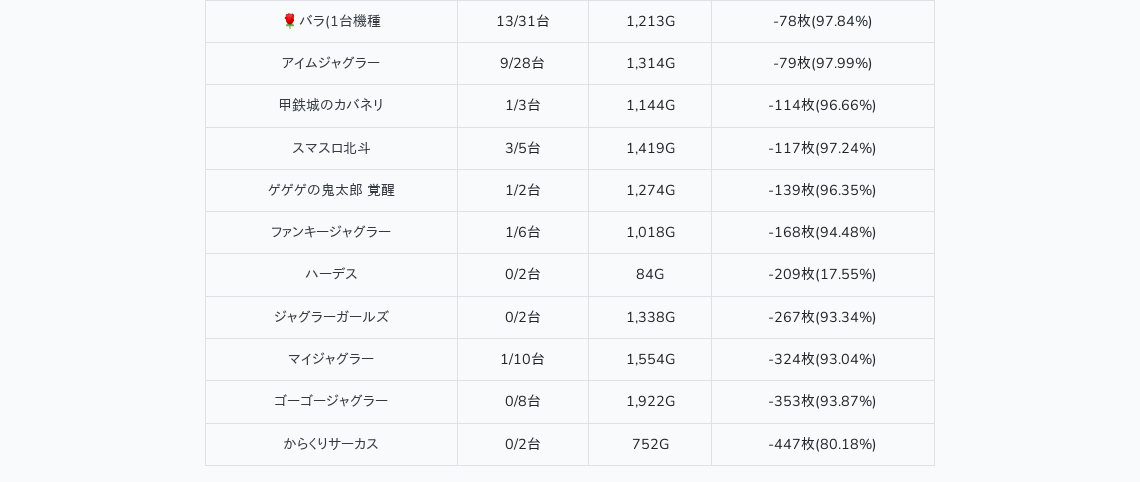
Task: Click the ハーデス machine name
Action: [331, 274]
